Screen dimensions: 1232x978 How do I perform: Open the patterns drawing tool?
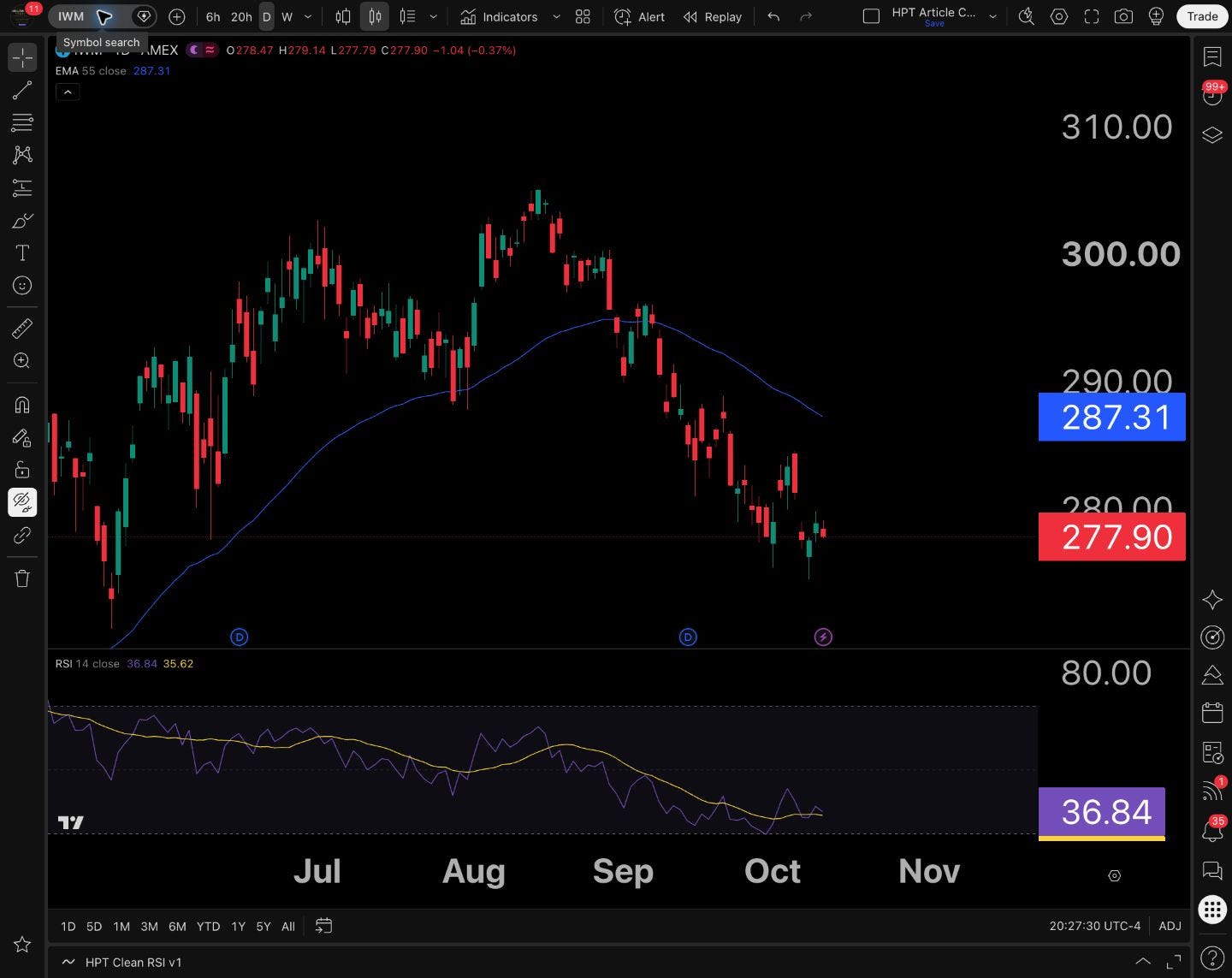(x=22, y=155)
